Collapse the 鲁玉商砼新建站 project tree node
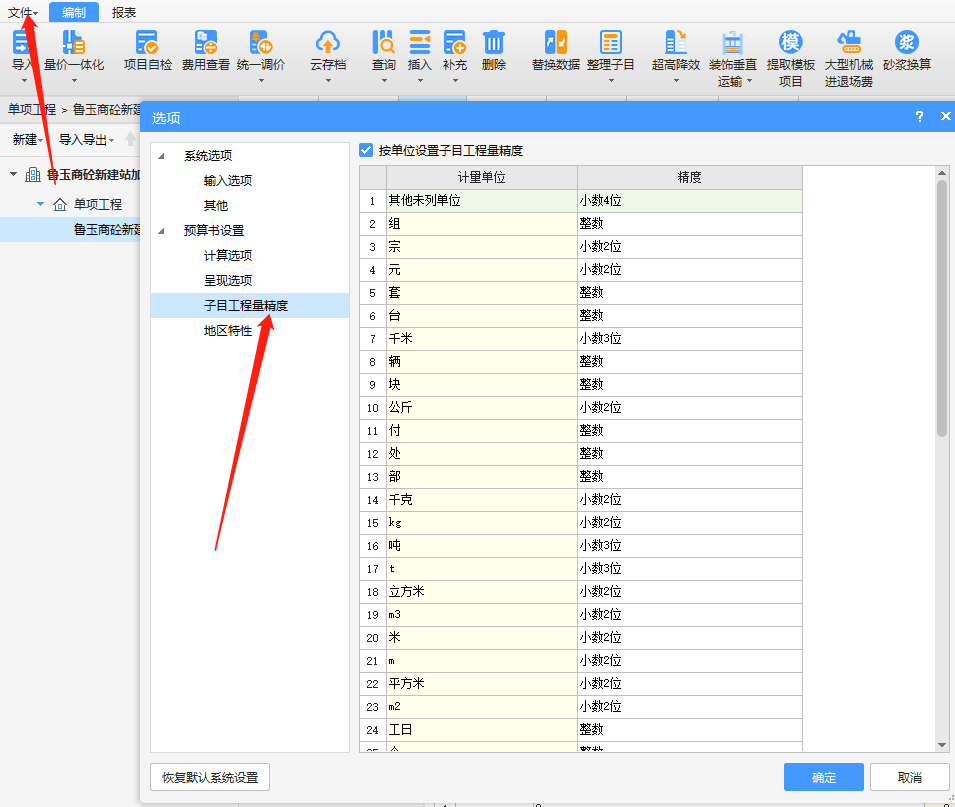Image resolution: width=955 pixels, height=807 pixels. 13,174
